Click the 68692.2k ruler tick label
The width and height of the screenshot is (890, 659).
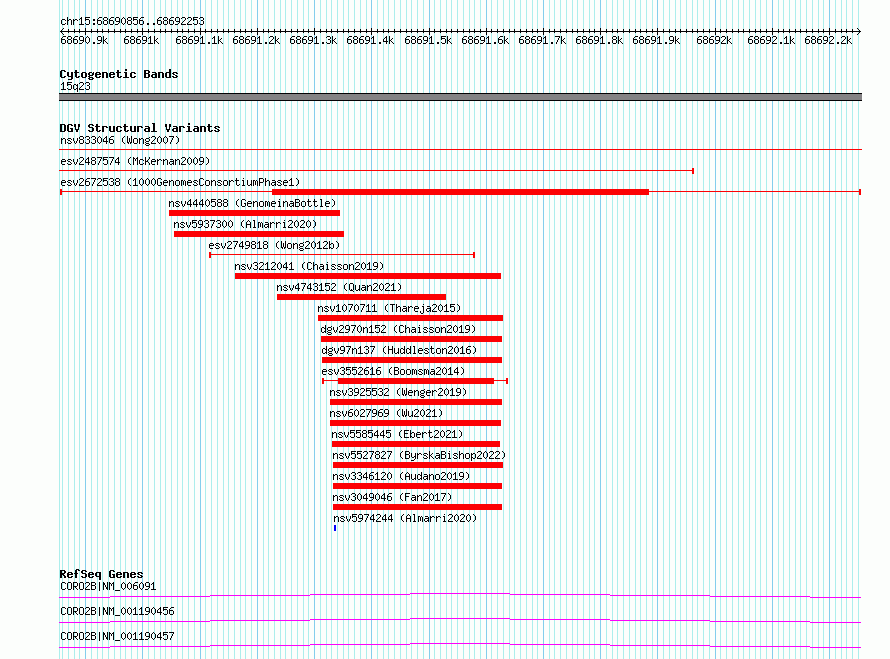pos(828,40)
